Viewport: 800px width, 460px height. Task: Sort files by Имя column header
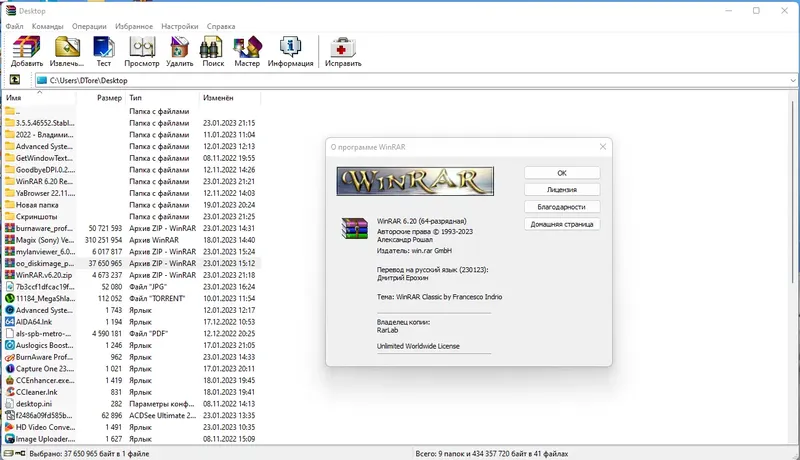pos(40,97)
